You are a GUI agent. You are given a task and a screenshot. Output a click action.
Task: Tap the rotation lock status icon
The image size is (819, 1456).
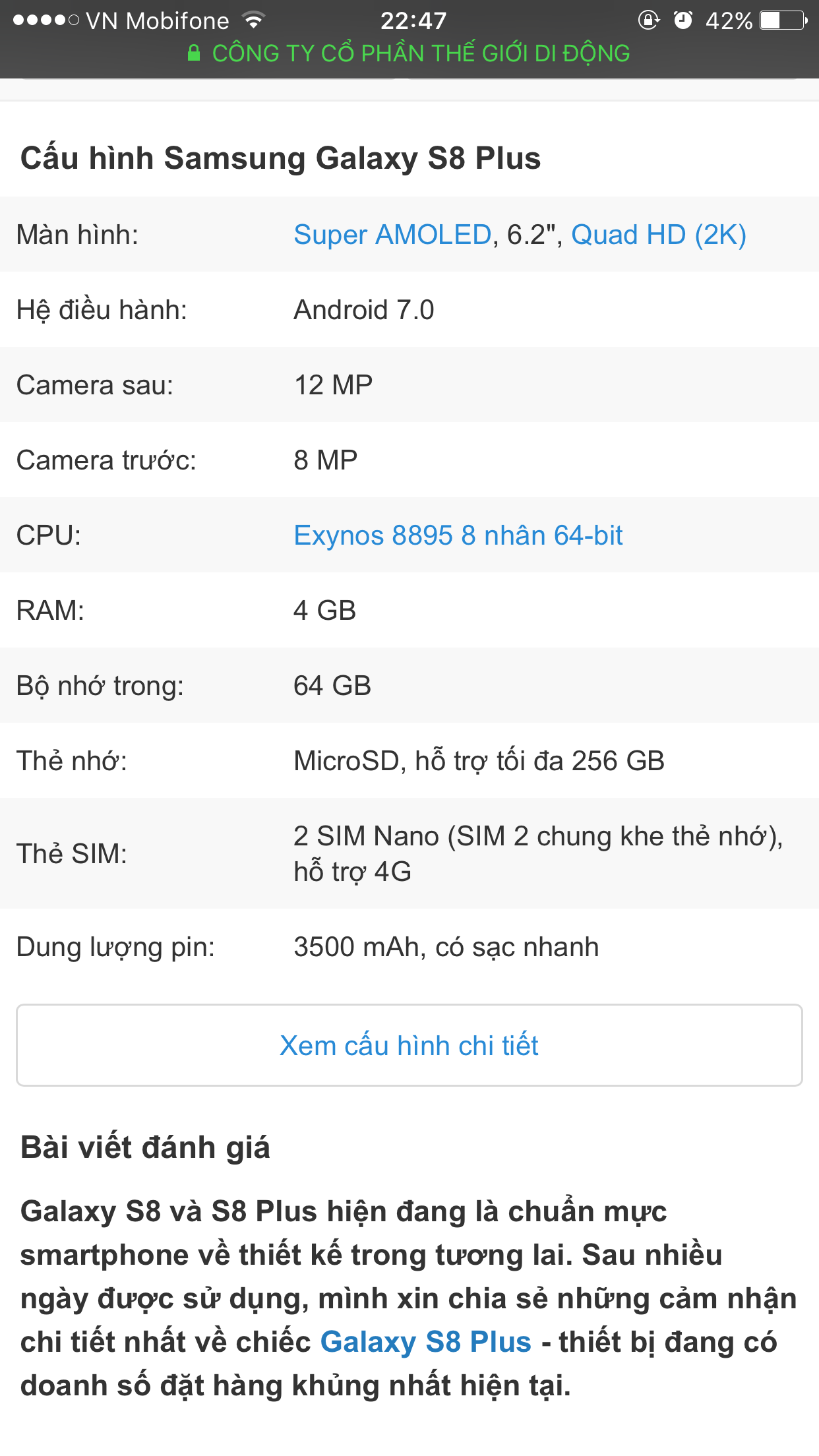(x=648, y=20)
